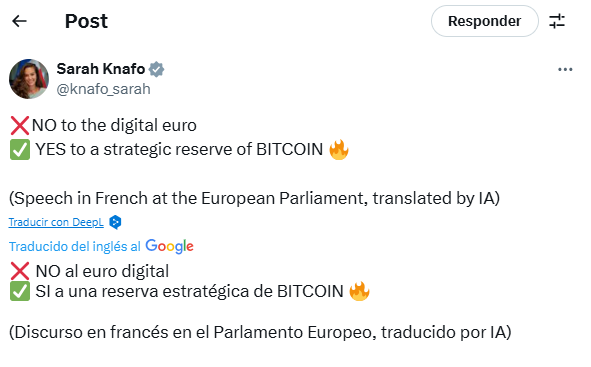Screen dimensions: 591x367
Task: Open the reply filter settings icon
Action: click(557, 21)
